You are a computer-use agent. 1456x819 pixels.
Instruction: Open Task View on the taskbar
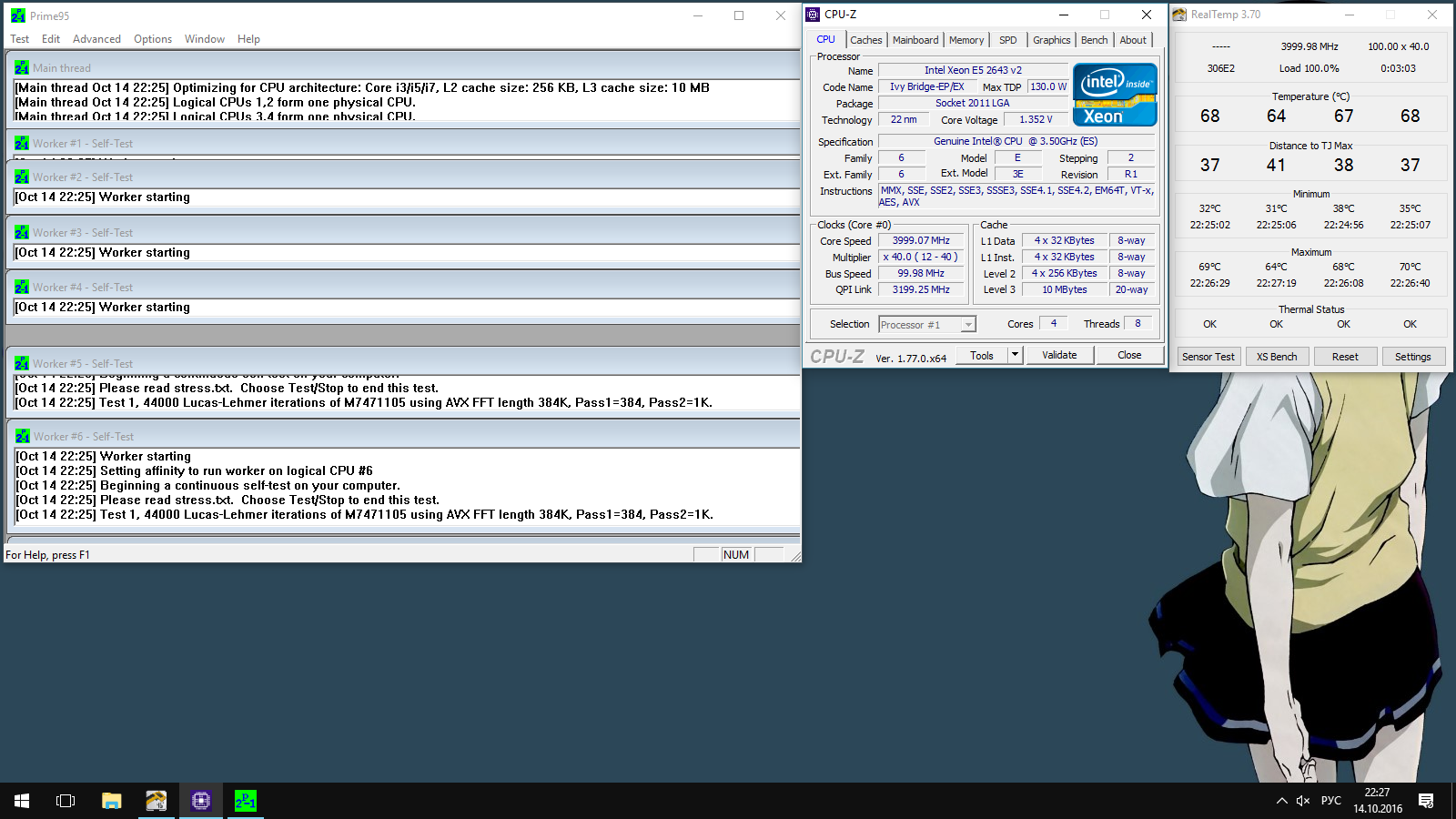click(x=66, y=801)
